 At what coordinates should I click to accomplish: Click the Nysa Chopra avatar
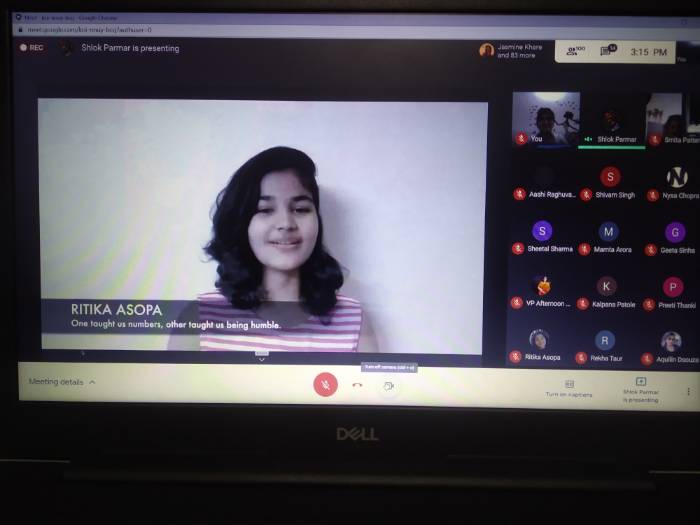677,177
